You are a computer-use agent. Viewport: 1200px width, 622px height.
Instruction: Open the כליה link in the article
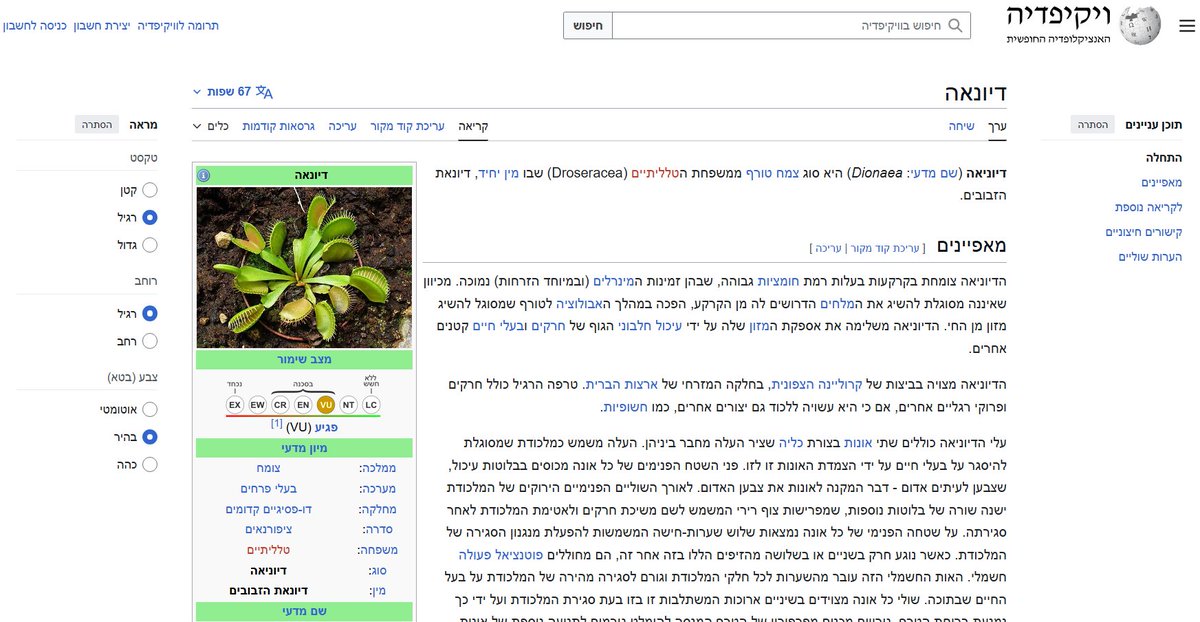[x=789, y=444]
